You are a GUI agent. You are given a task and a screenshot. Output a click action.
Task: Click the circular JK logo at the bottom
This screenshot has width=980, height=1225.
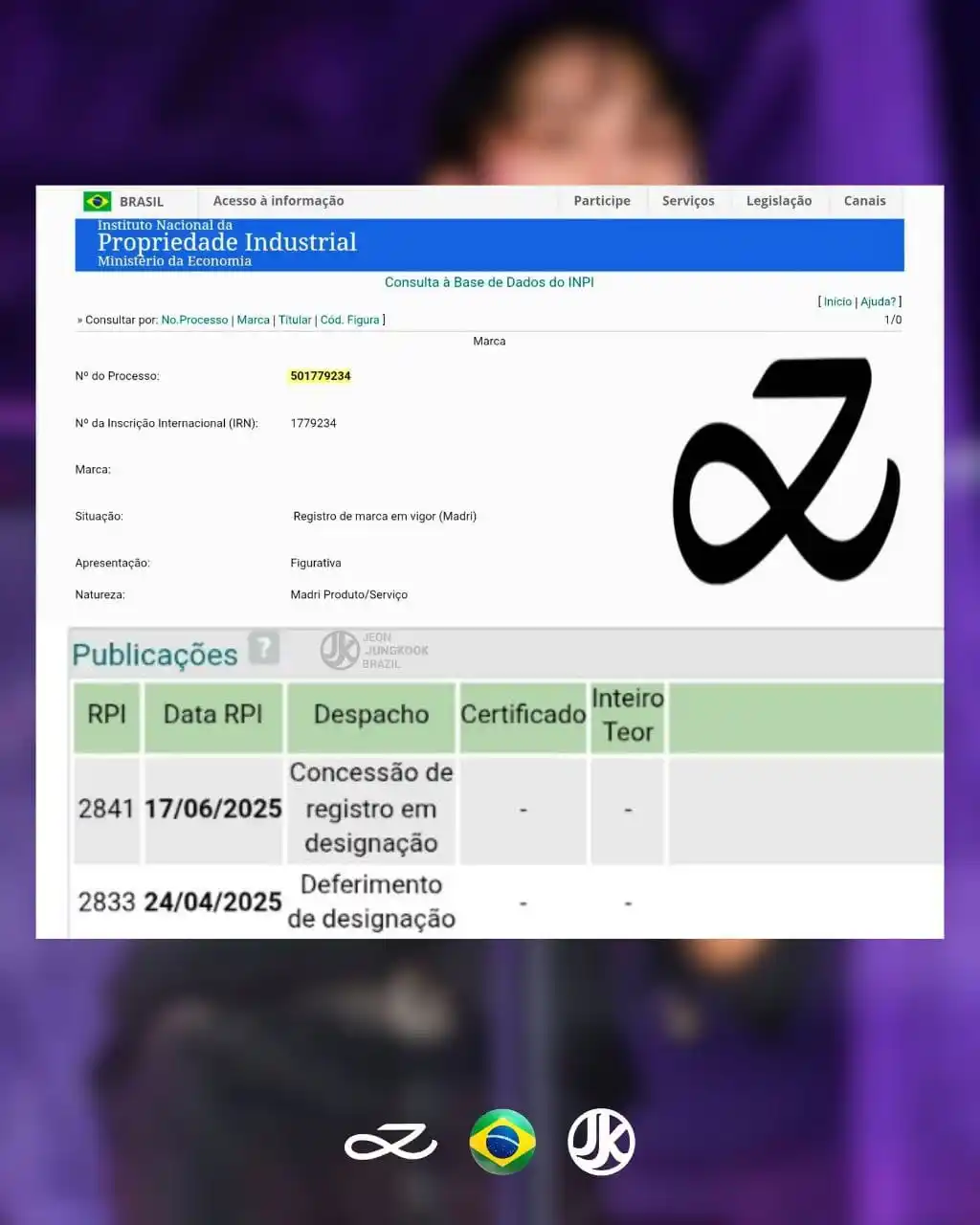click(x=601, y=1142)
